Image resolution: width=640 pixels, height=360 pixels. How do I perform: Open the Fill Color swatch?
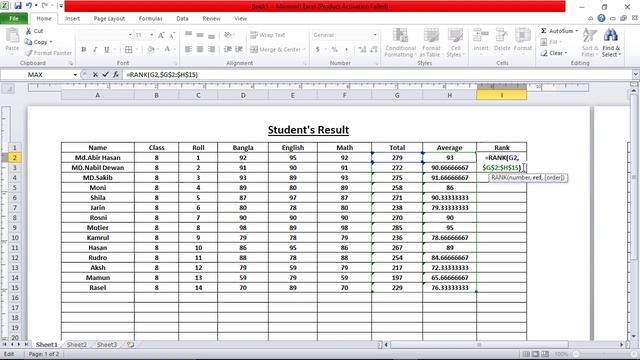[x=151, y=49]
